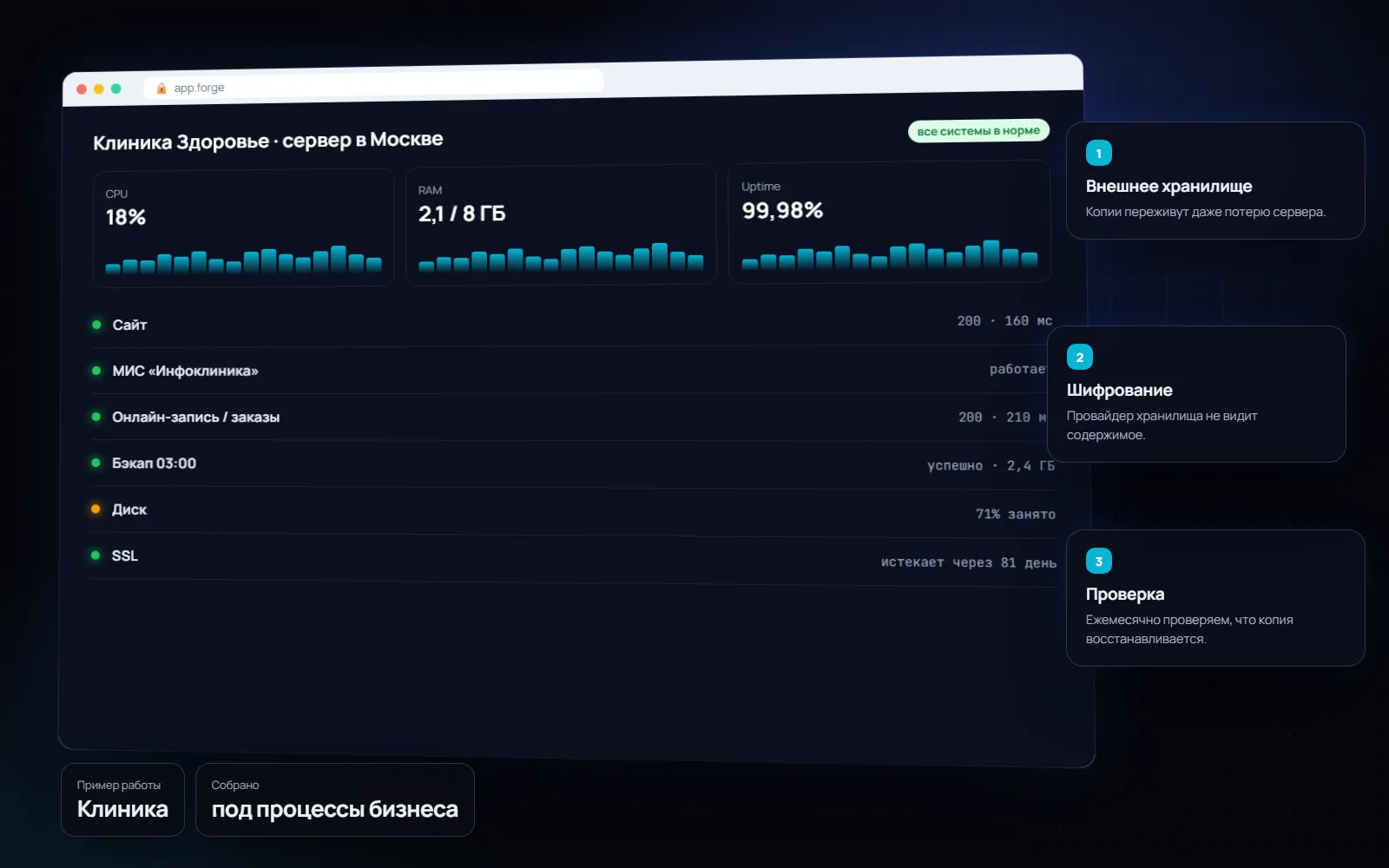Click the app.forge address field
Image resolution: width=1389 pixels, height=868 pixels.
click(x=373, y=84)
